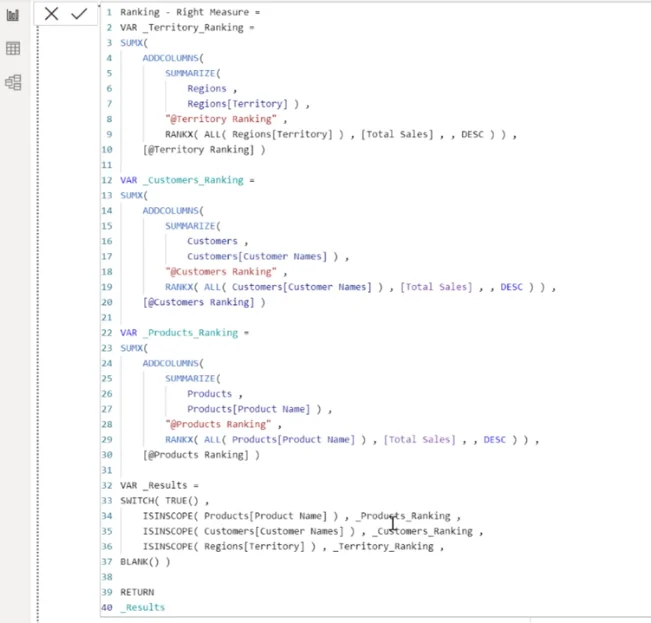The image size is (651, 623).
Task: Click 'Products[Product Name]' on line 27
Action: (249, 409)
